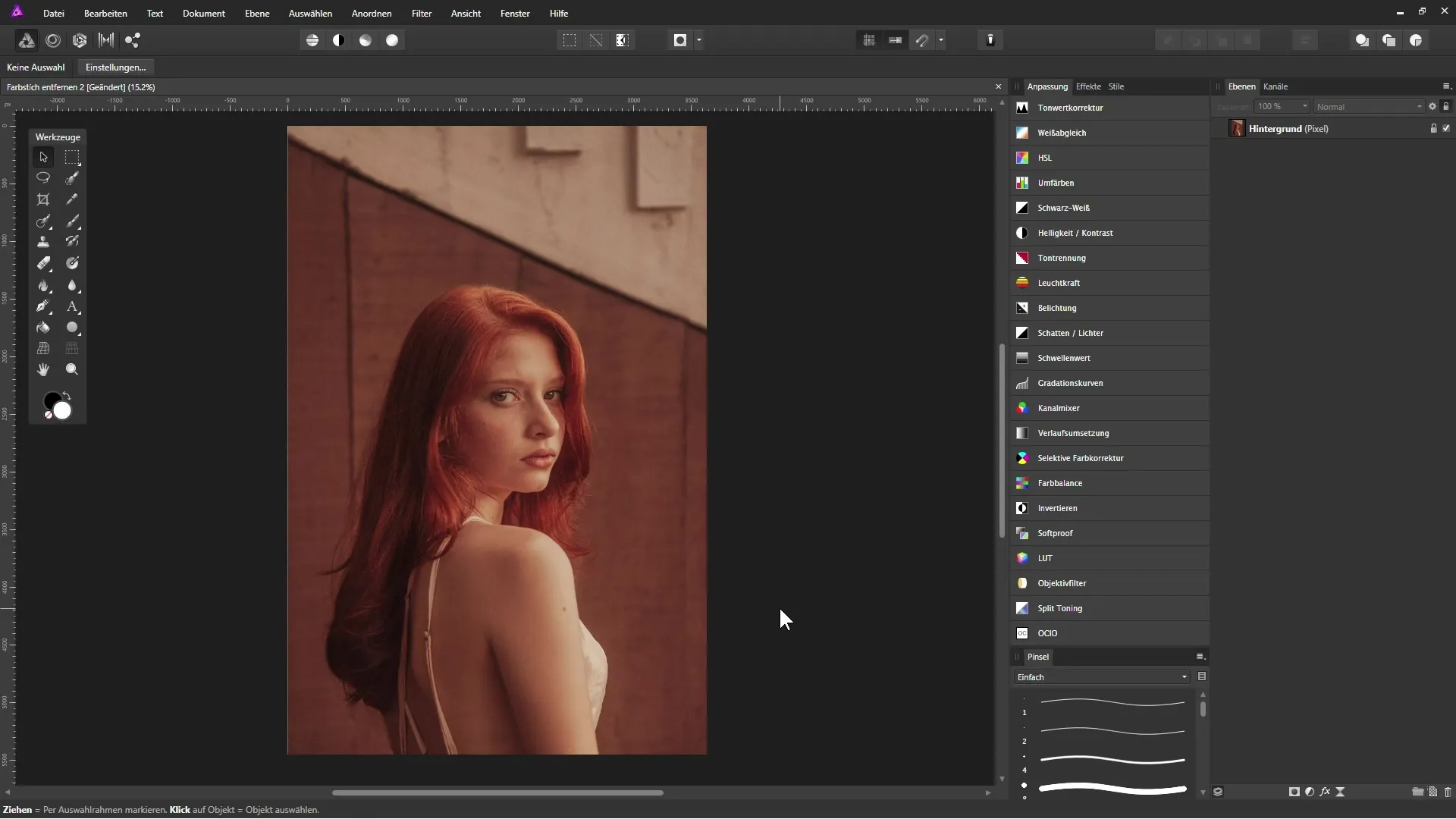Toggle snapping magnet in toolbar

click(922, 40)
